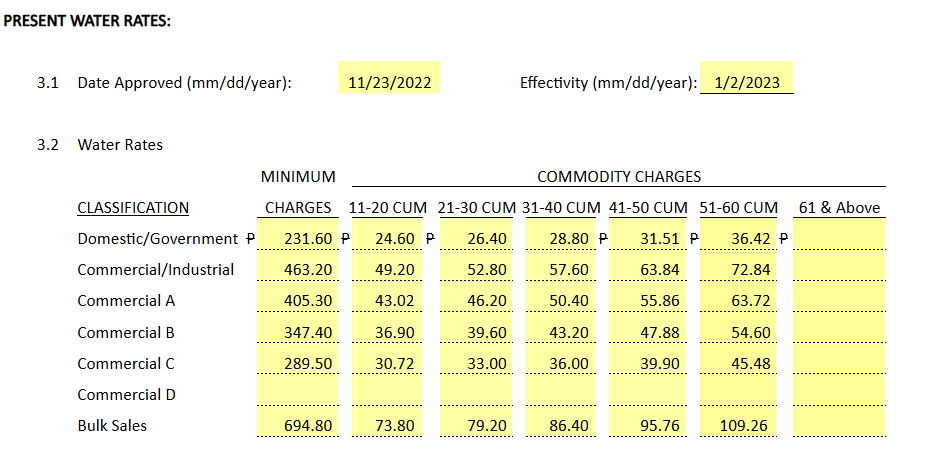Select Commercial B 11-20 CUM value 36.90
The image size is (932, 473).
coord(387,328)
